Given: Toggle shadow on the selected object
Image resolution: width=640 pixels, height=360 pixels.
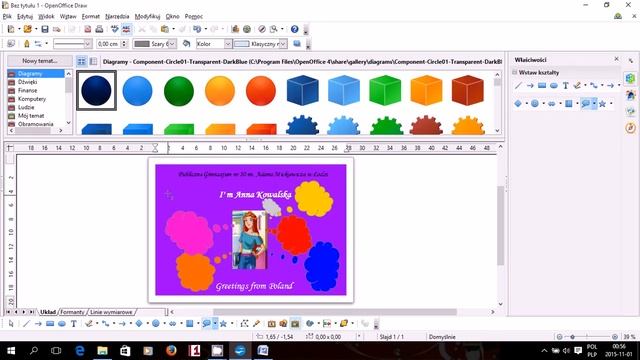Looking at the screenshot, I should 297,44.
